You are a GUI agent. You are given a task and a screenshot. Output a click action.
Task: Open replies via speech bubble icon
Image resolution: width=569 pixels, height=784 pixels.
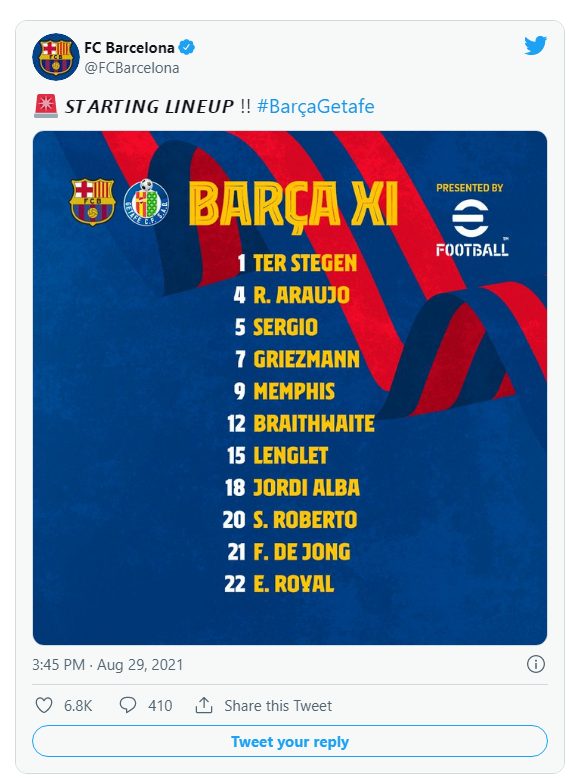128,705
